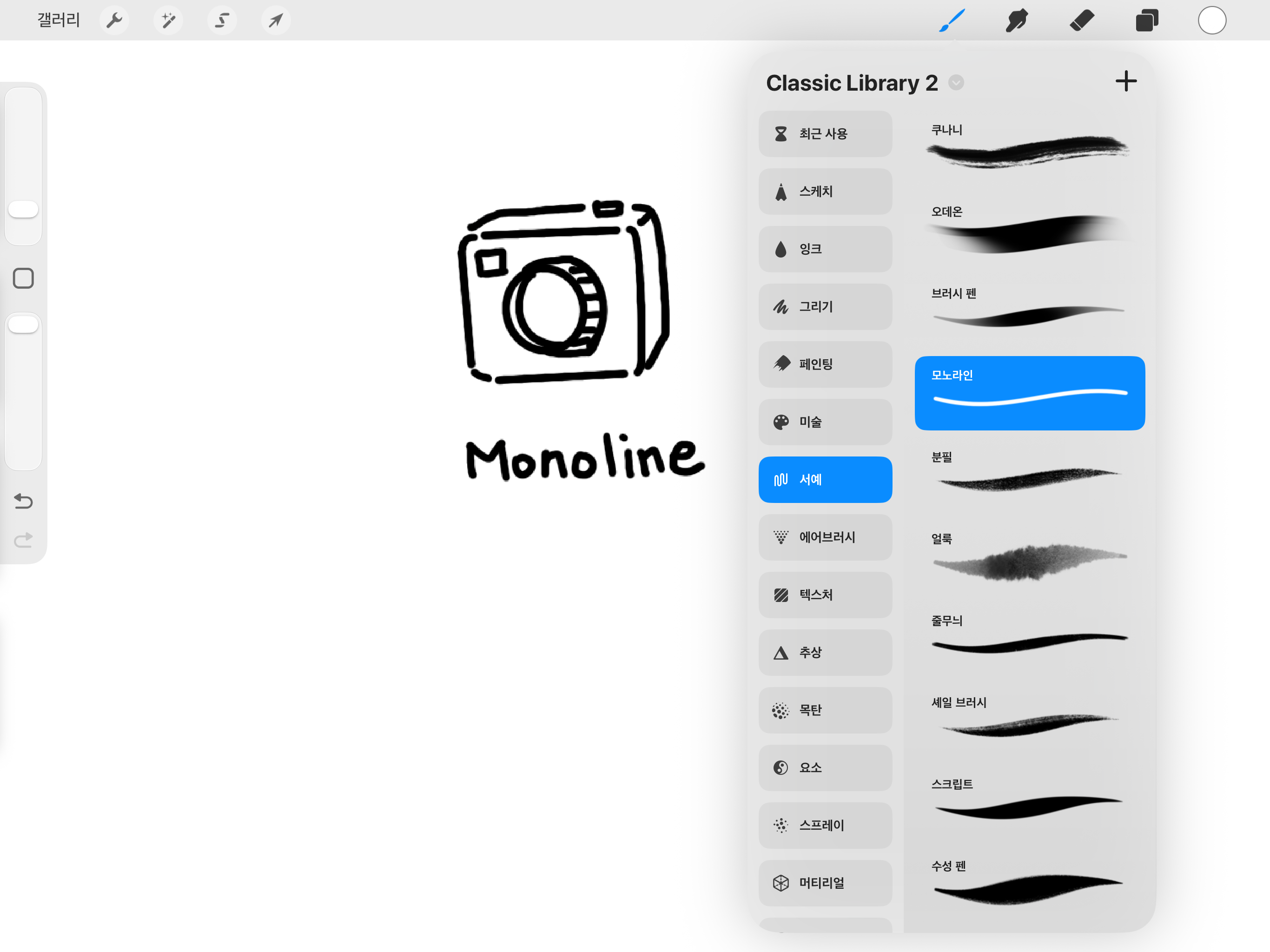The height and width of the screenshot is (952, 1270).
Task: Open the Layers panel
Action: pos(1146,20)
